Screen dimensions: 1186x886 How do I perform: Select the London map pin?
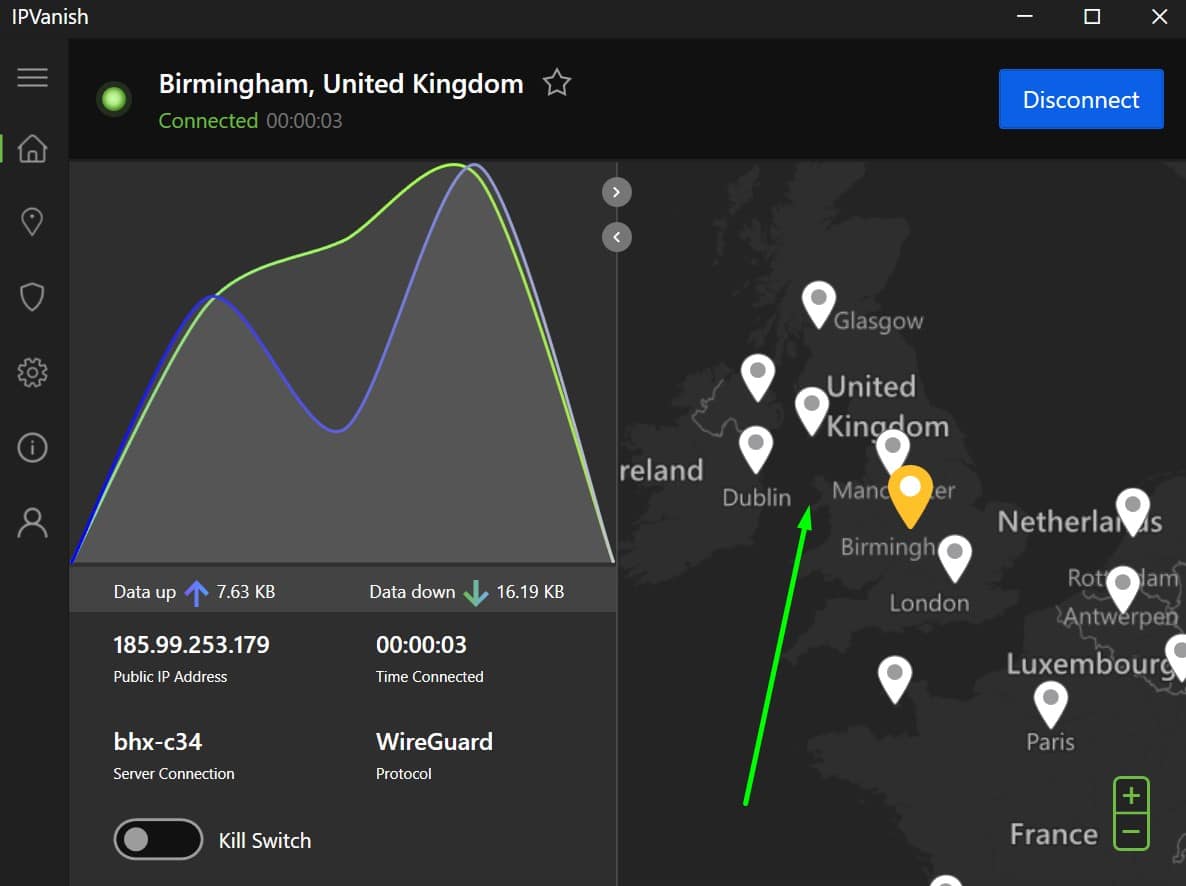tap(955, 558)
